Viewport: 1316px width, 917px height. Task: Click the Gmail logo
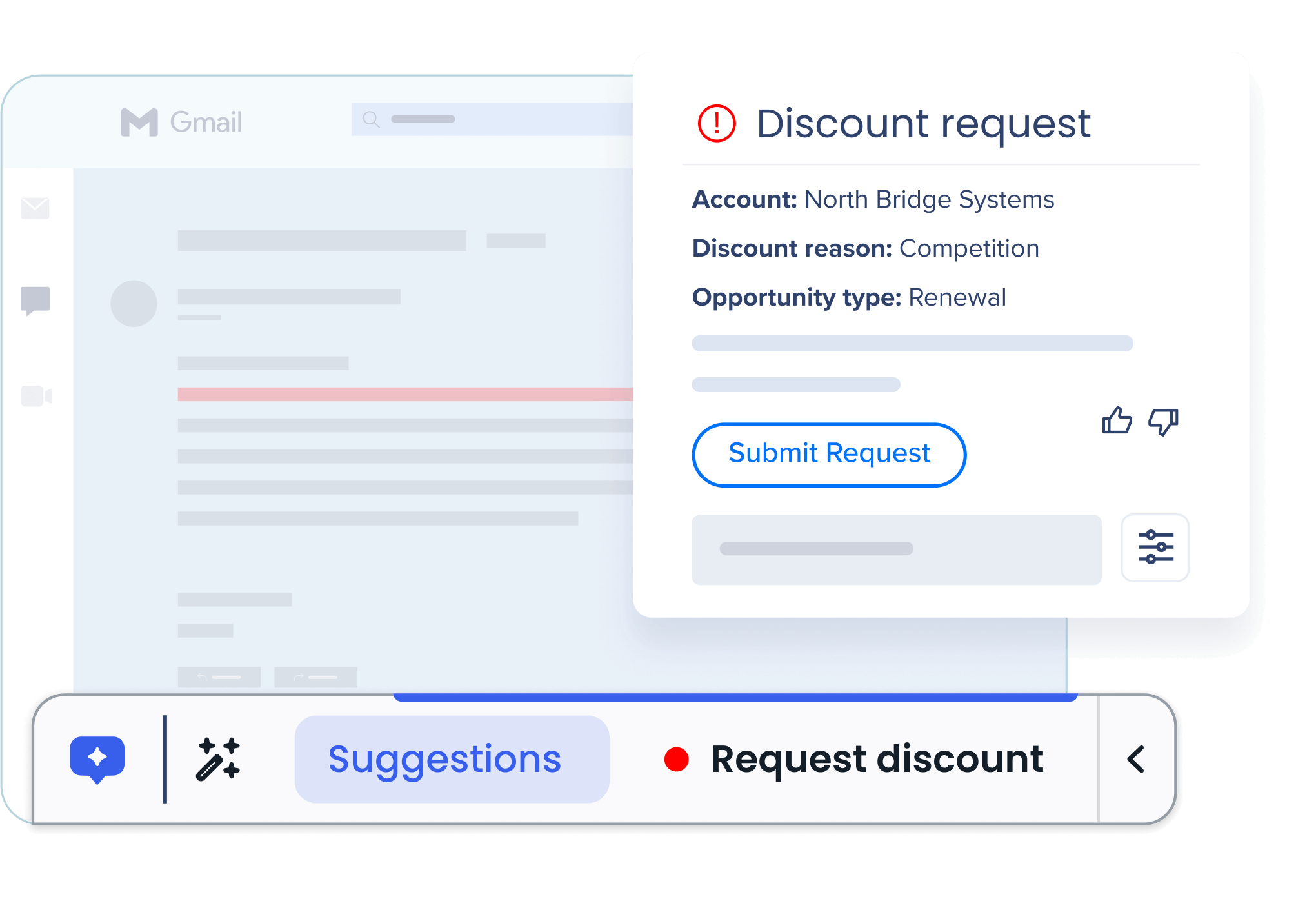click(181, 122)
